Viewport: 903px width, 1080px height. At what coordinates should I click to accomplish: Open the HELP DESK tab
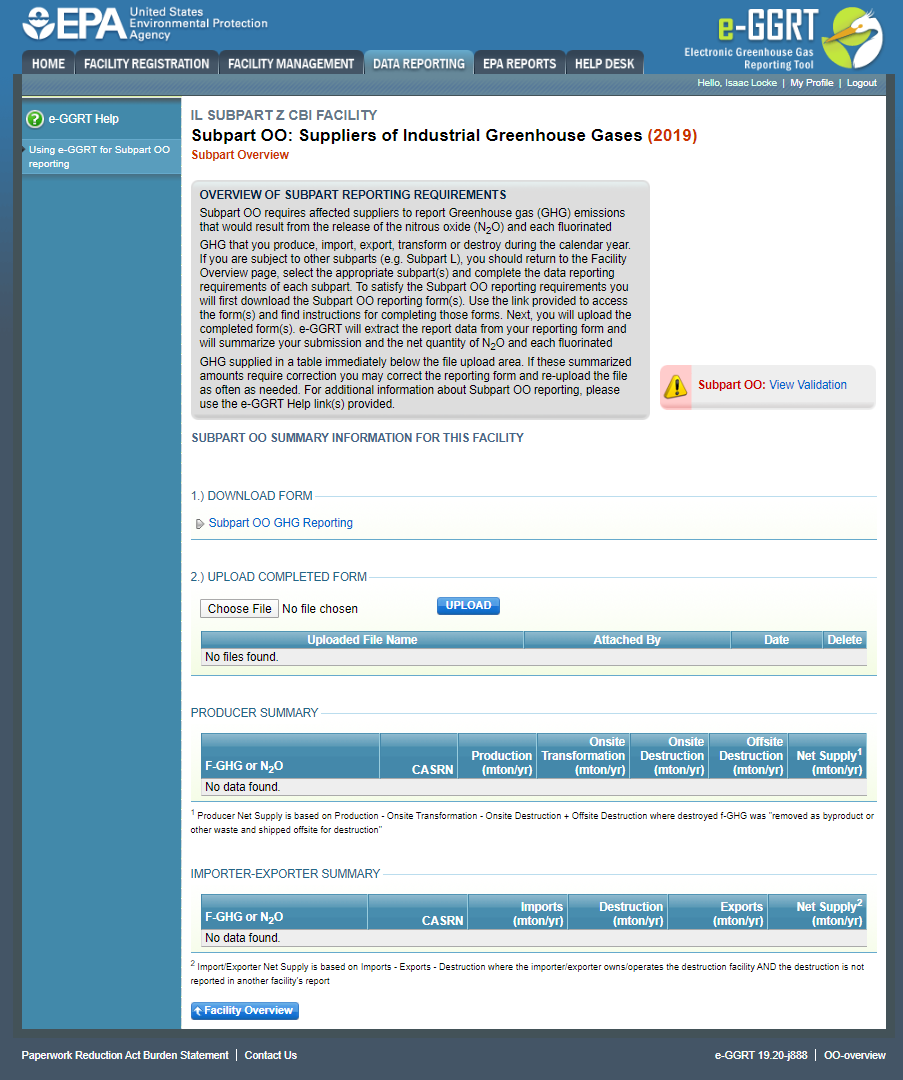click(604, 63)
